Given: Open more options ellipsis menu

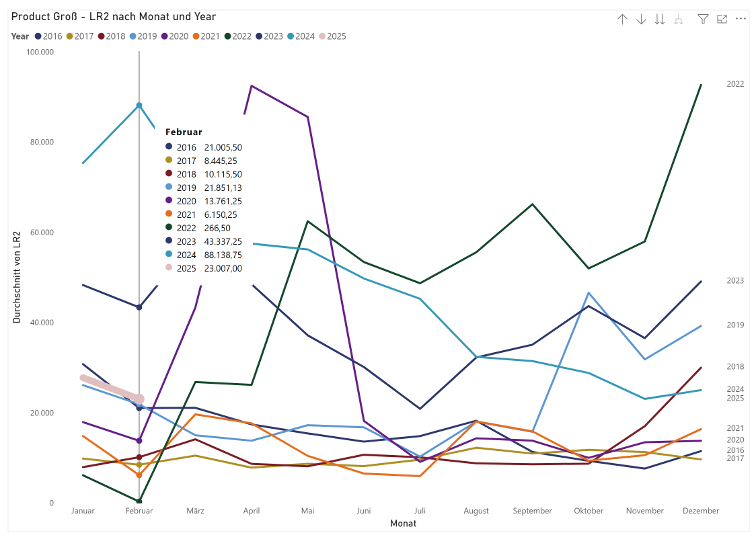Looking at the screenshot, I should click(x=741, y=19).
